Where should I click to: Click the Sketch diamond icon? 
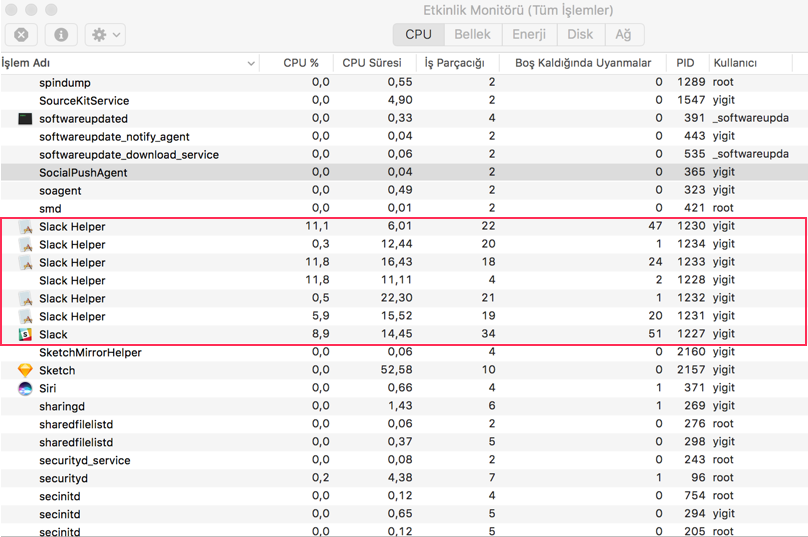pyautogui.click(x=25, y=370)
